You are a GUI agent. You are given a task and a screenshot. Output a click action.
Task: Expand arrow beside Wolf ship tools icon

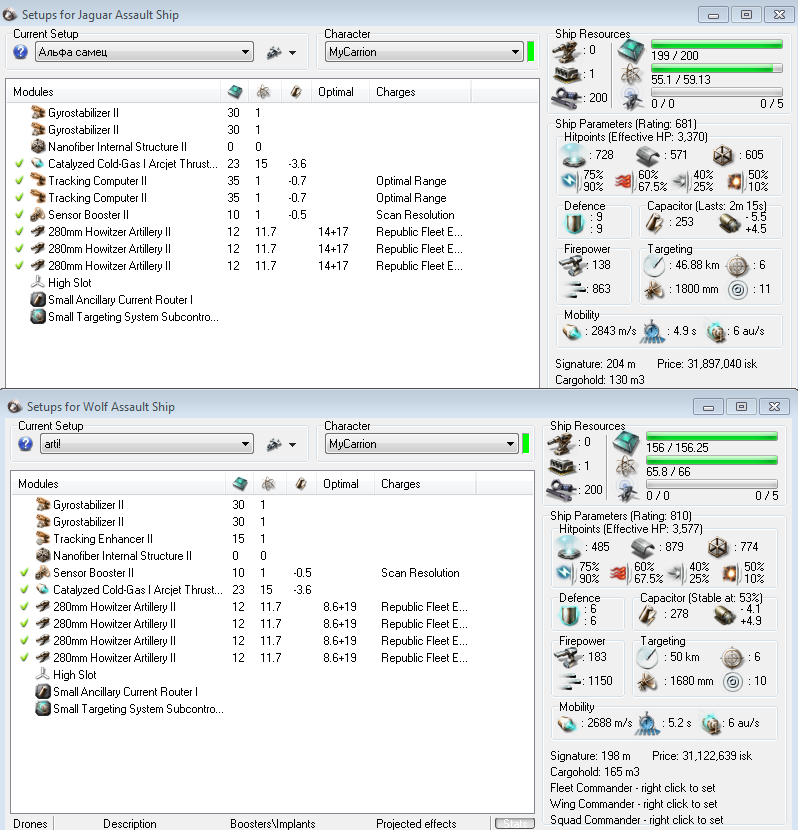click(x=292, y=444)
